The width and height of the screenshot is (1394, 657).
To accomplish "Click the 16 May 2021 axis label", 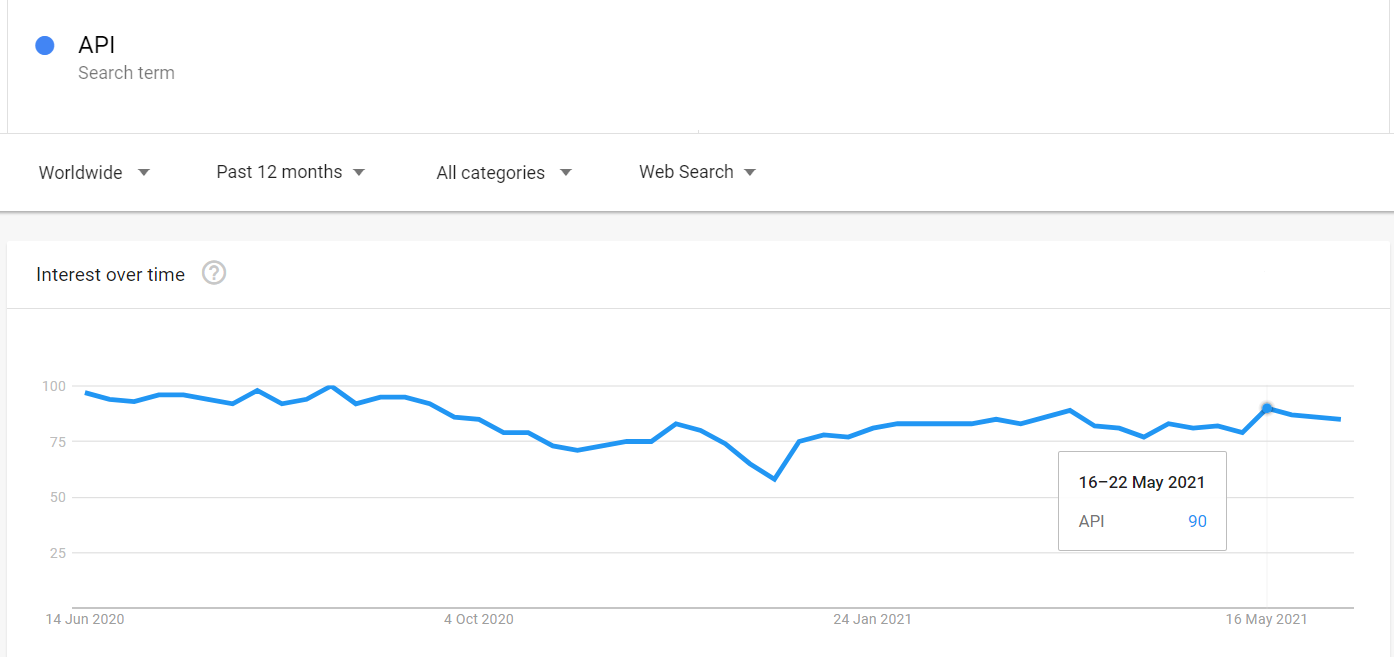I will point(1267,620).
